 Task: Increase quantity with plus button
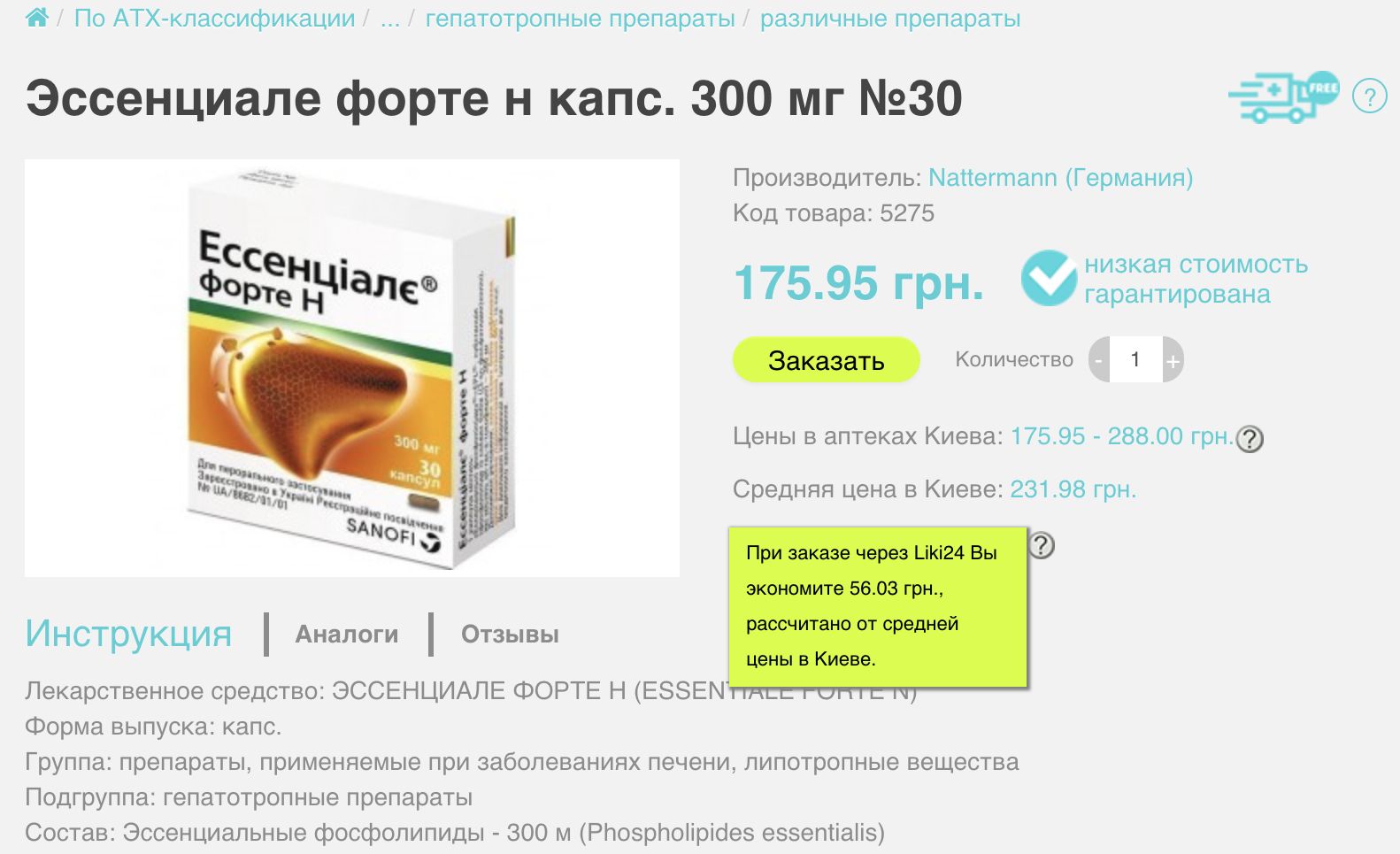pyautogui.click(x=1173, y=360)
